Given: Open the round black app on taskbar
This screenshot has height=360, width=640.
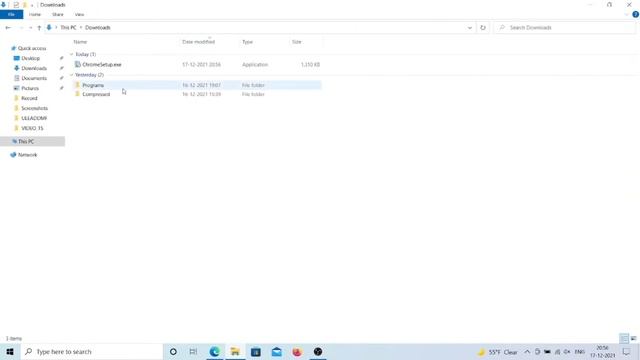Looking at the screenshot, I should 318,351.
